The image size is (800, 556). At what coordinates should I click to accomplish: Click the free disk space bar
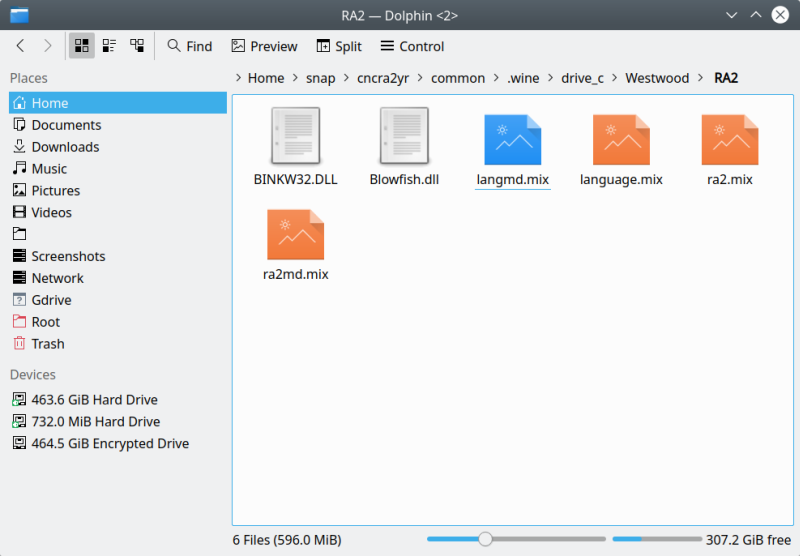pyautogui.click(x=657, y=539)
